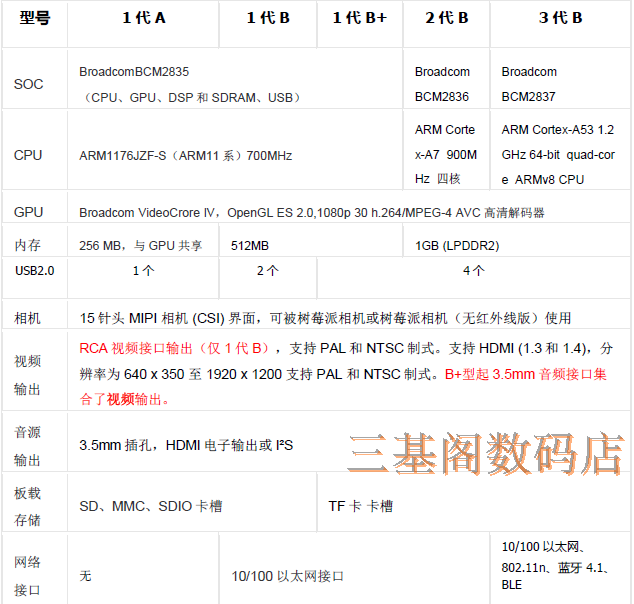Click the 'BroadcomBCM2835' text
This screenshot has width=634, height=604.
tap(134, 72)
